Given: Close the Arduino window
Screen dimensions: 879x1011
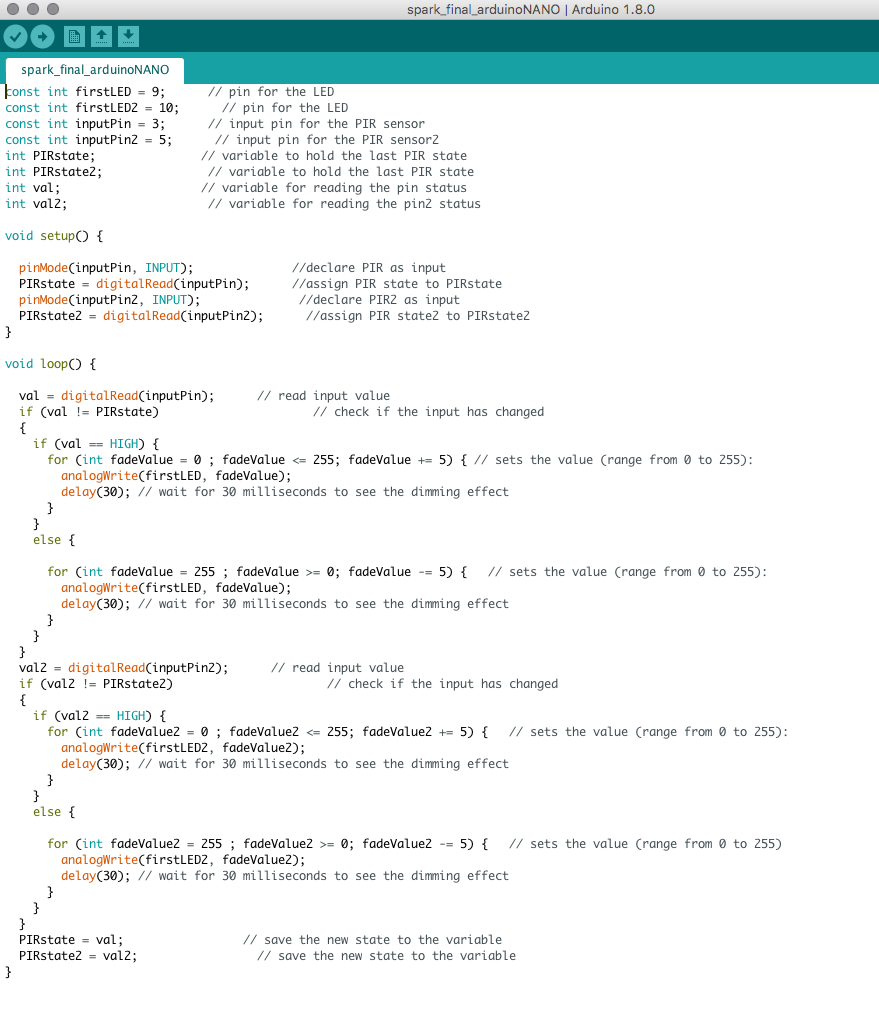Looking at the screenshot, I should 13,9.
